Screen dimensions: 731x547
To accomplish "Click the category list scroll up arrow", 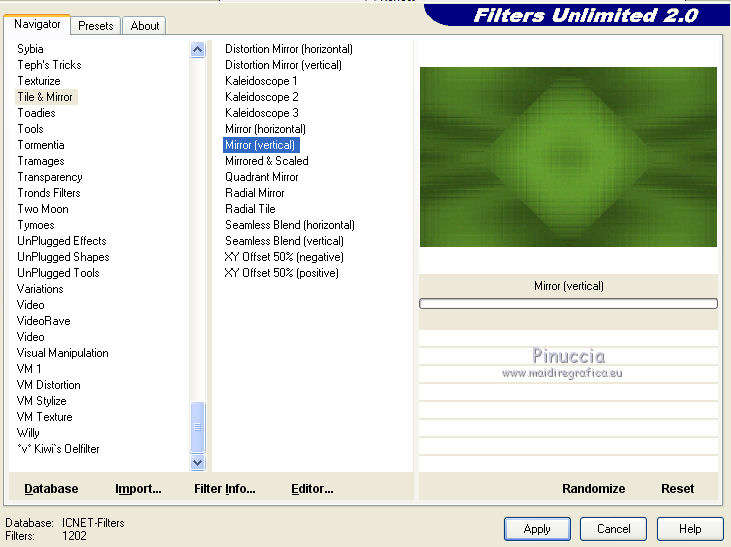I will (198, 49).
